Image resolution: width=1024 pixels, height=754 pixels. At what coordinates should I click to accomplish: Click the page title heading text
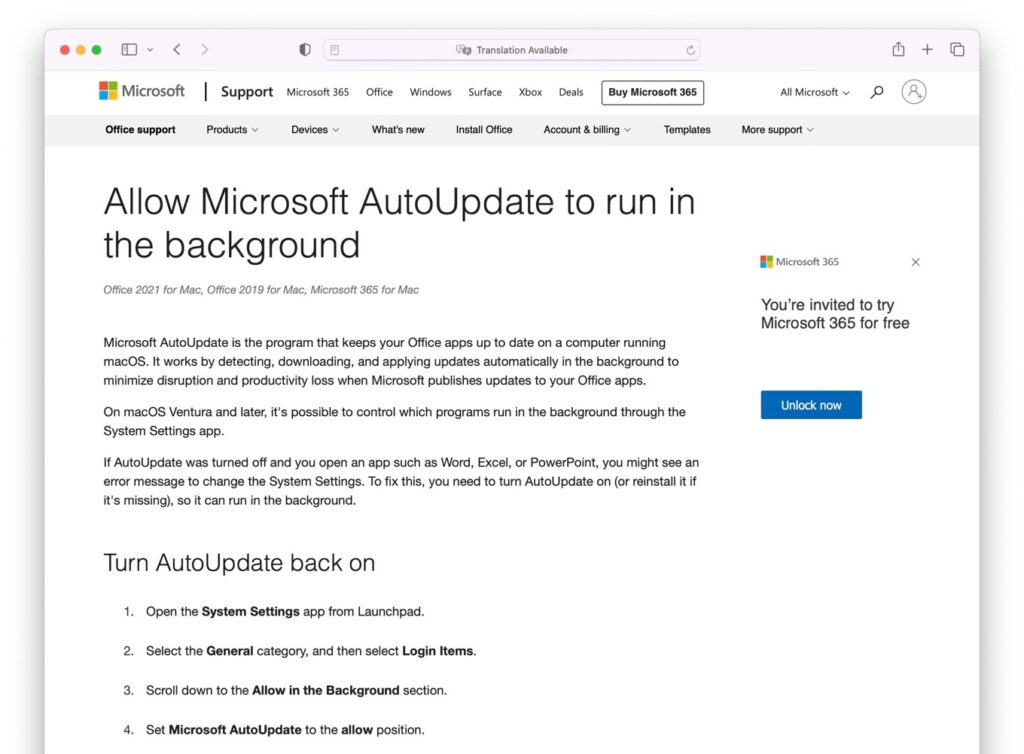(399, 223)
